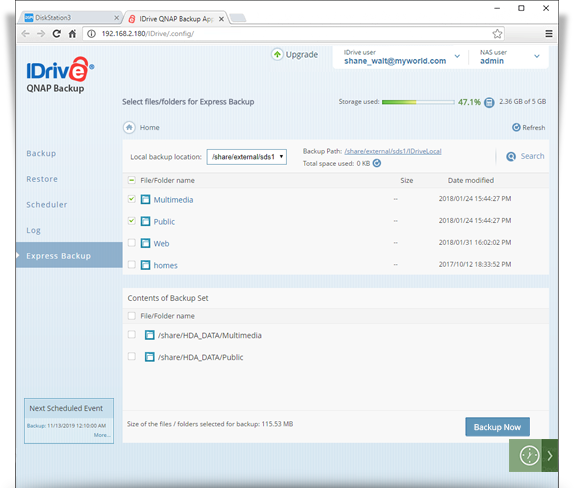Expand the green widget right arrow
574x488 pixels.
click(550, 455)
